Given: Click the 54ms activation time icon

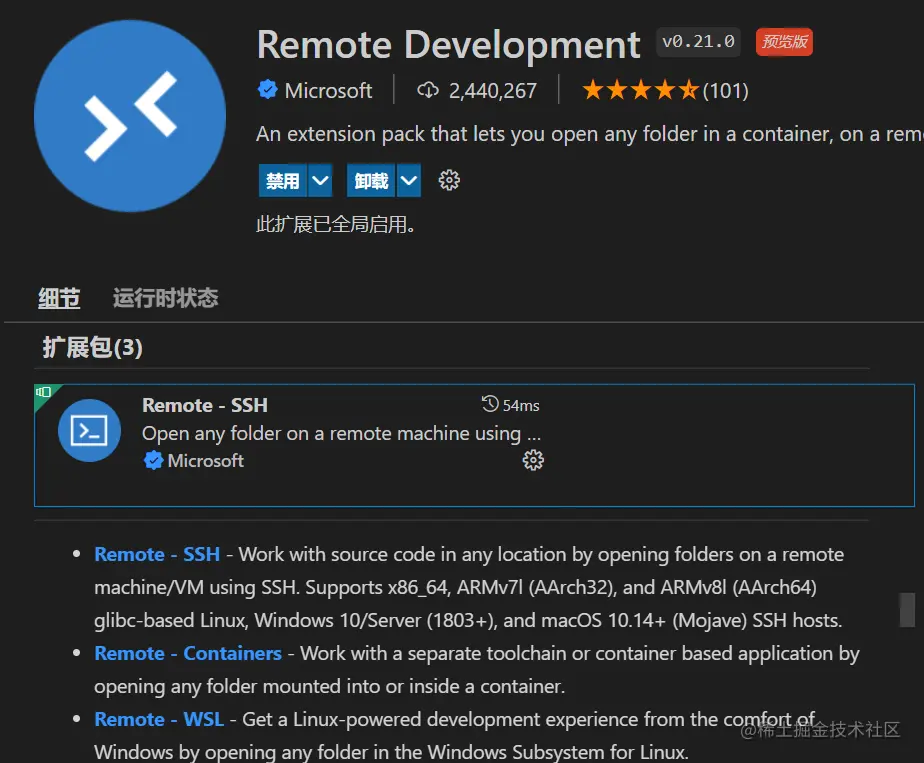Looking at the screenshot, I should 490,404.
